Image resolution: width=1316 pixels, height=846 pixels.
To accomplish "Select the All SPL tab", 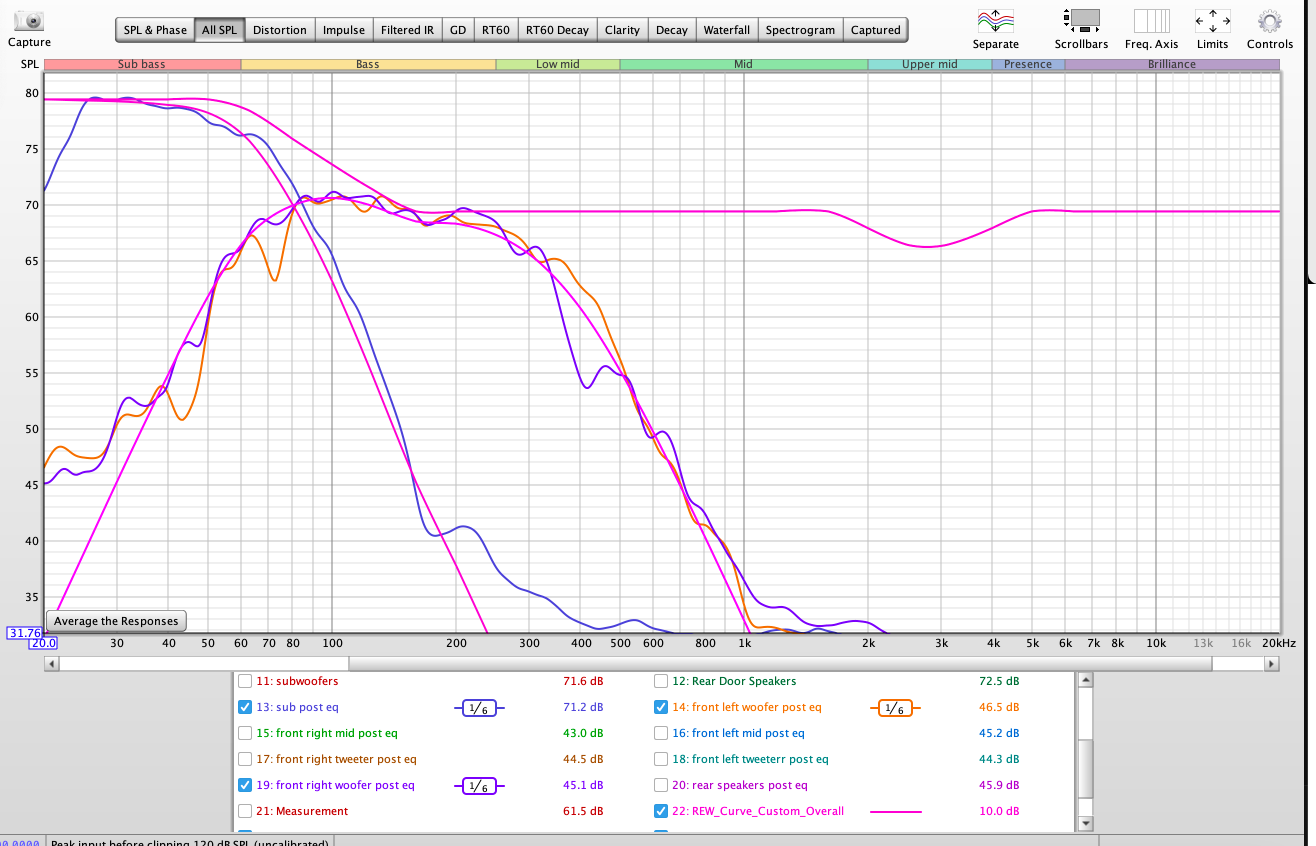I will click(x=220, y=30).
